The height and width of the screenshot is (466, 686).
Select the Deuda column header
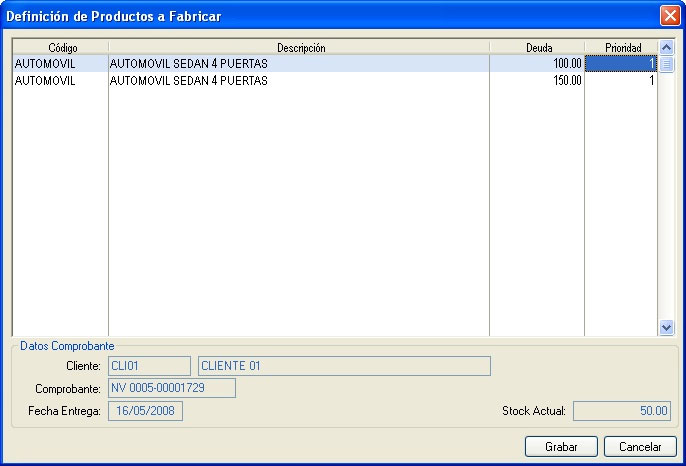coord(537,47)
